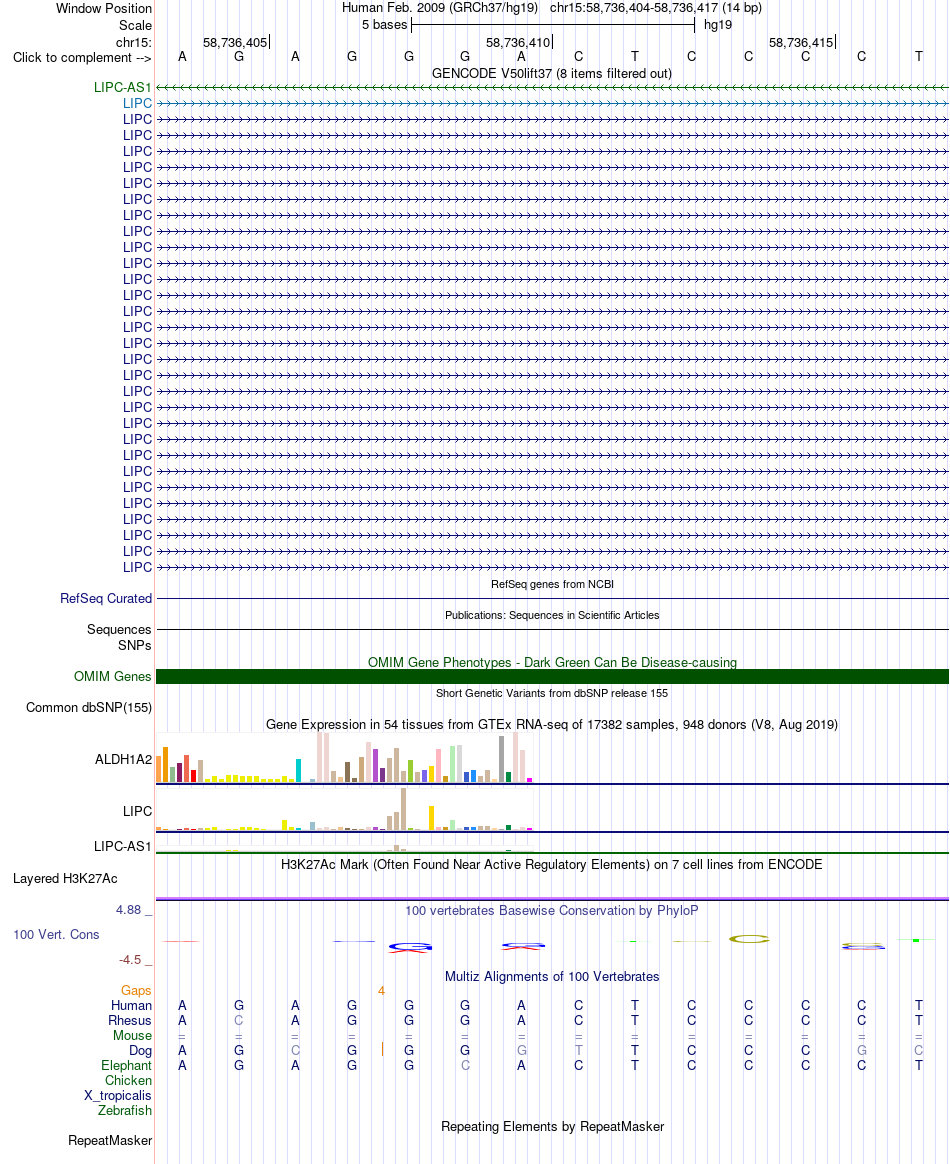This screenshot has width=950, height=1164.
Task: Click the Window Position track label
Action: point(104,8)
